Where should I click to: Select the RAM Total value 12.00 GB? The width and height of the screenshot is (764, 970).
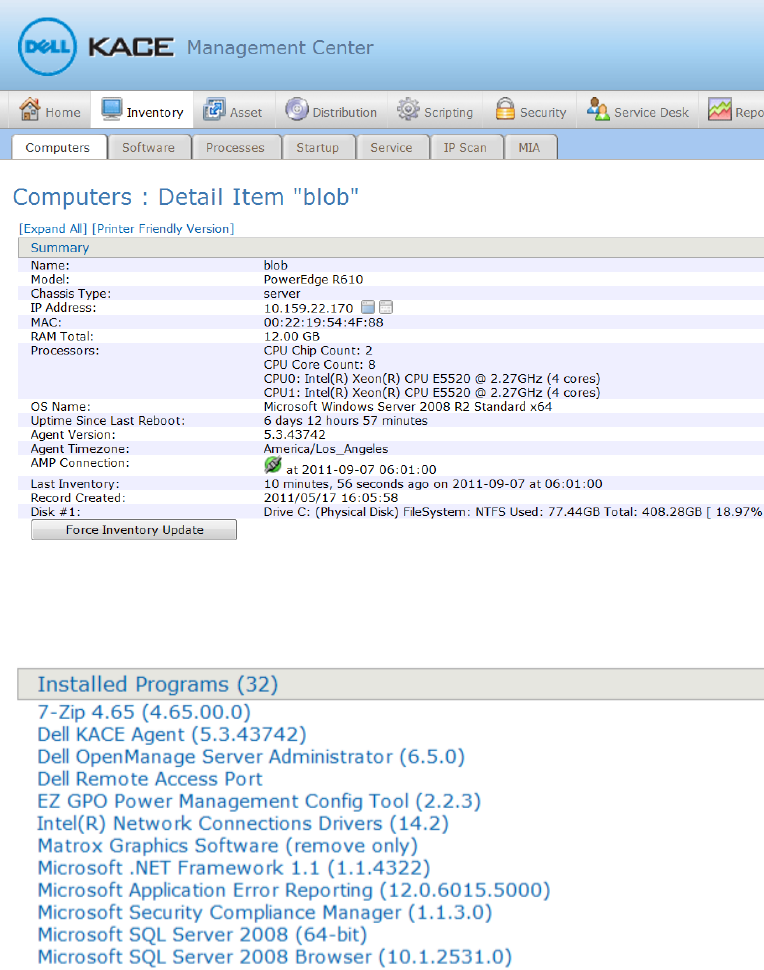tap(292, 337)
